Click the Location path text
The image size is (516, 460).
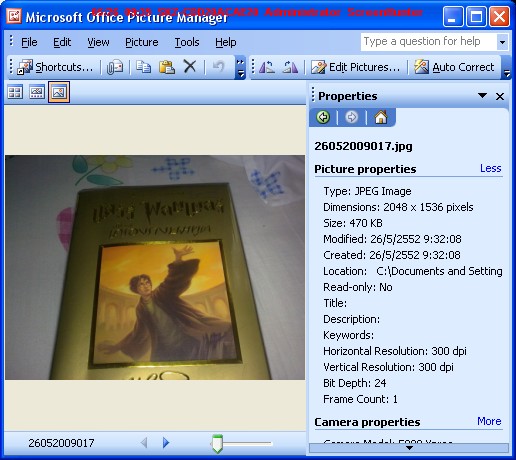coord(439,271)
